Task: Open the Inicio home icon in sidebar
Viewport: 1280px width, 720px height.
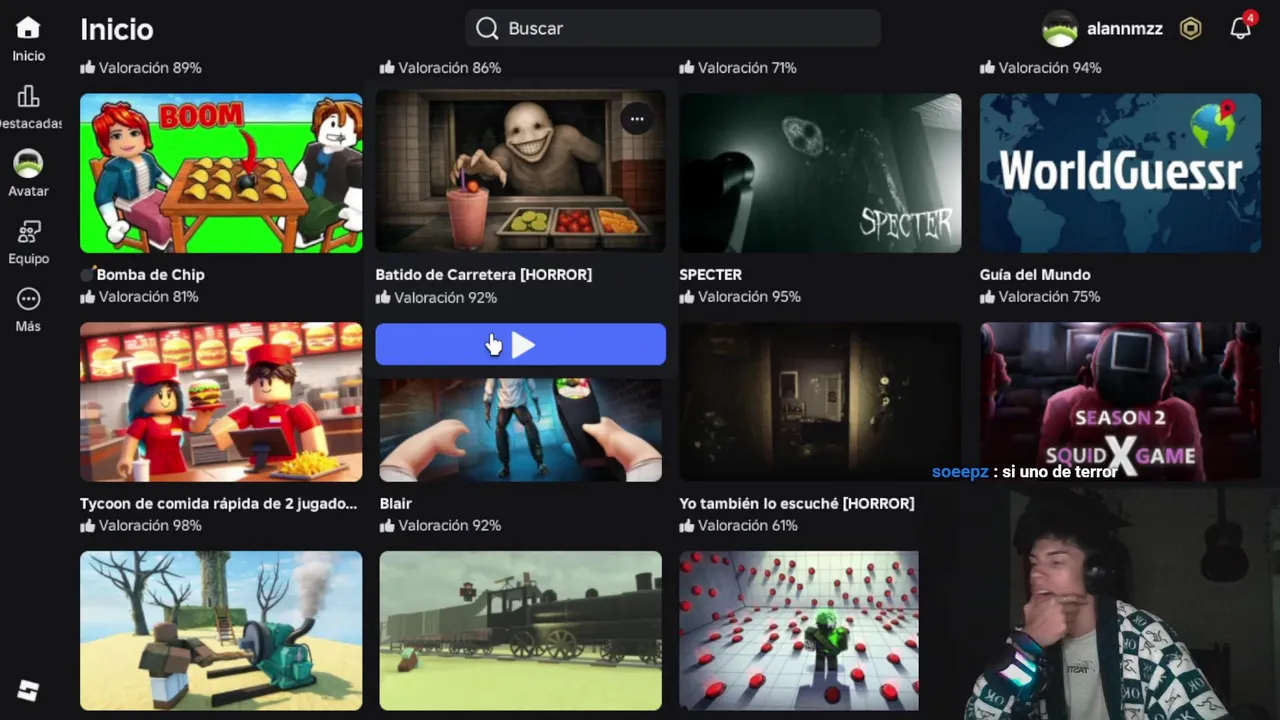Action: click(x=28, y=28)
